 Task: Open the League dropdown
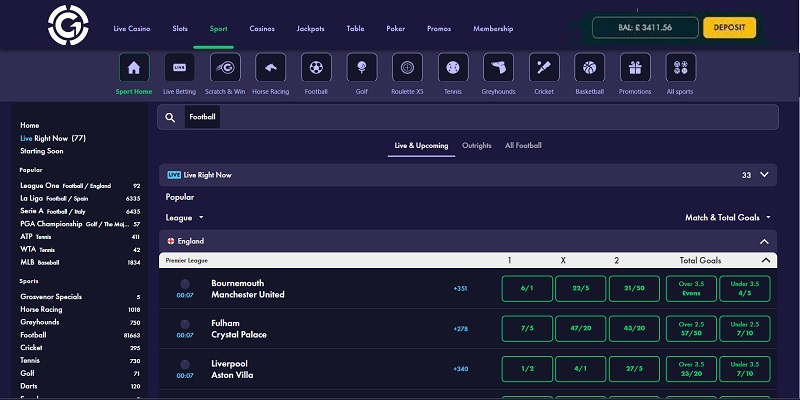(x=185, y=218)
